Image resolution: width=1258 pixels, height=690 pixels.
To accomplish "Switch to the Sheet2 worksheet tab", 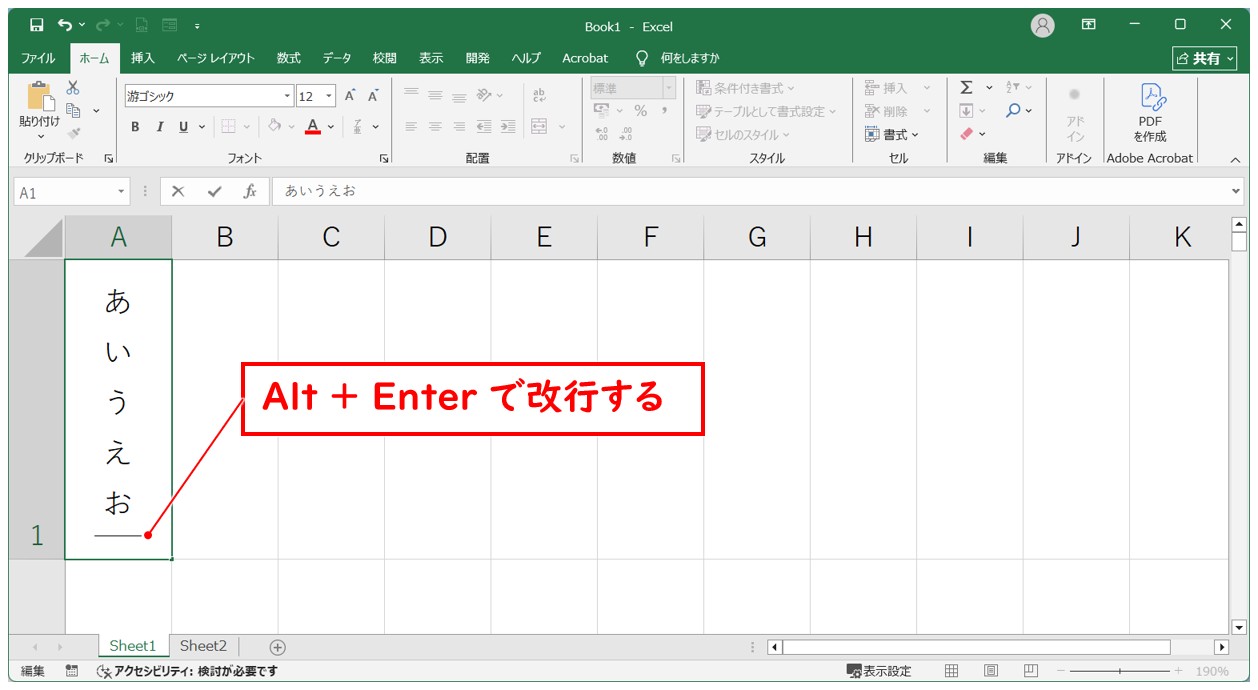I will 203,646.
